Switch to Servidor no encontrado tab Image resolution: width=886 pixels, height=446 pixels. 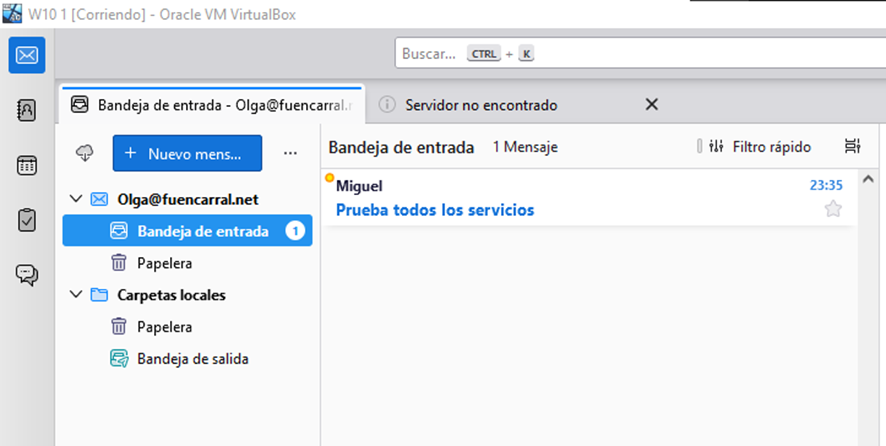pyautogui.click(x=480, y=105)
